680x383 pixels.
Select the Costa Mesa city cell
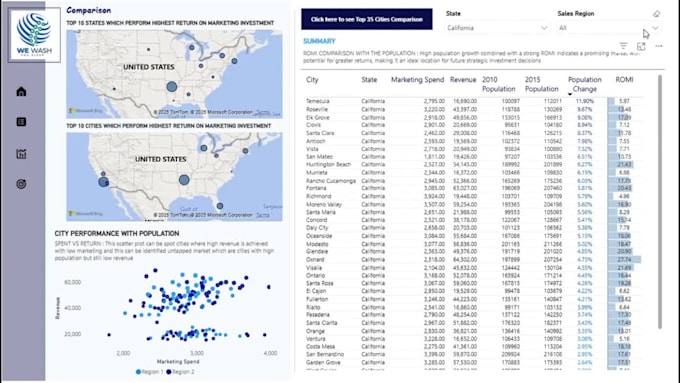[320, 346]
